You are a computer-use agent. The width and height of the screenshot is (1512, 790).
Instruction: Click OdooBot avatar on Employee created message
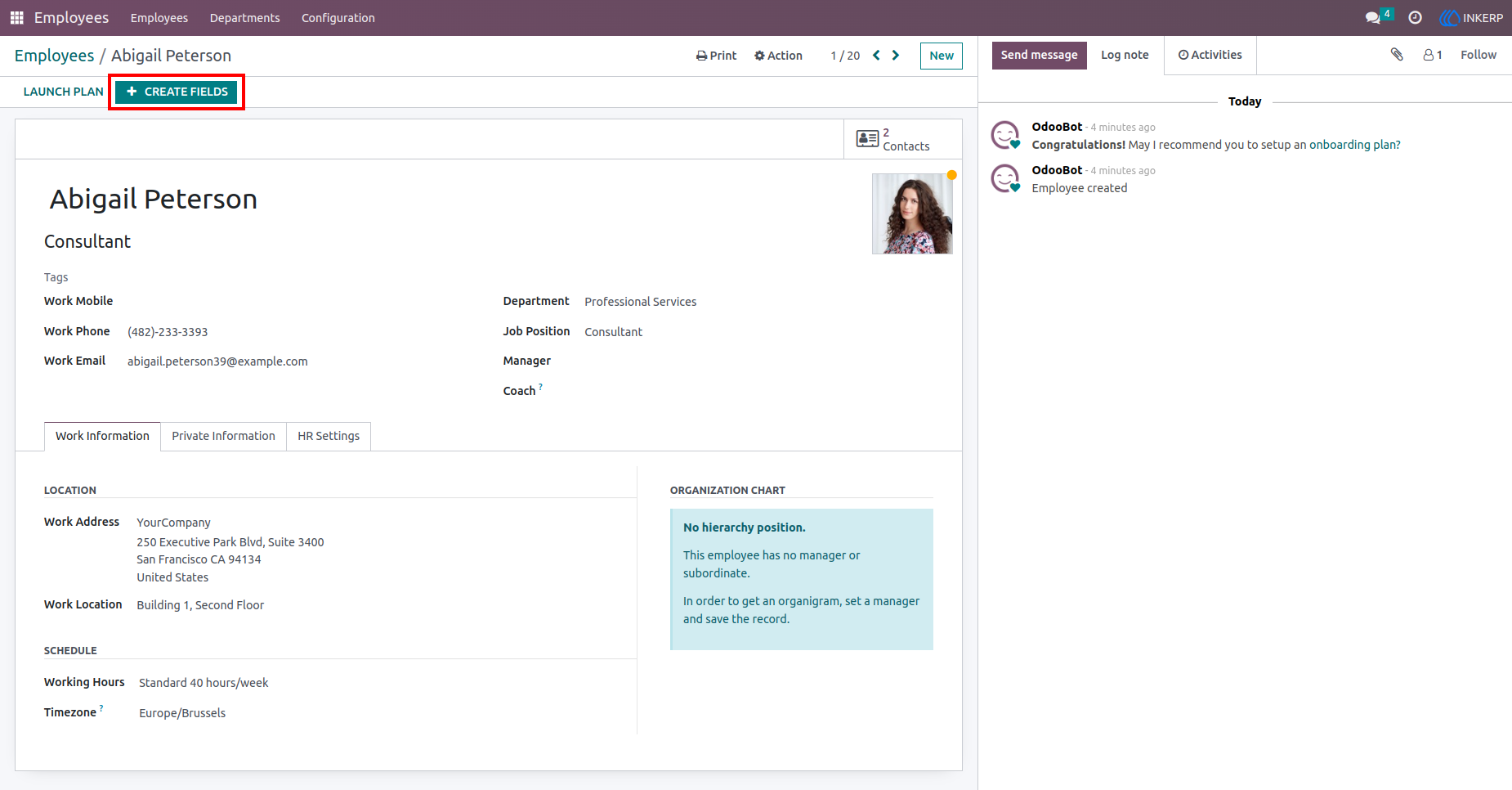click(x=1005, y=178)
